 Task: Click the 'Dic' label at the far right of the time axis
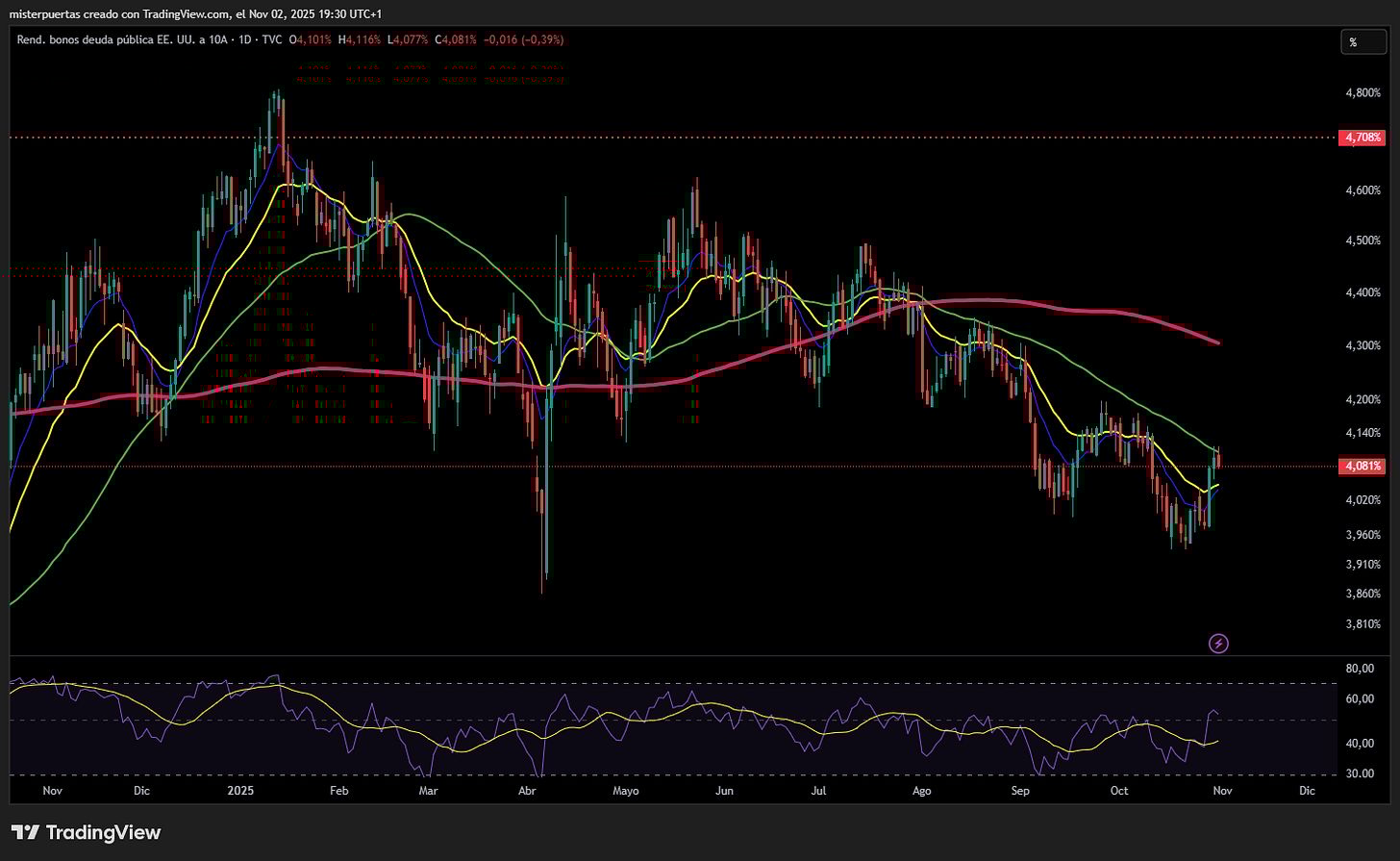[x=1306, y=790]
